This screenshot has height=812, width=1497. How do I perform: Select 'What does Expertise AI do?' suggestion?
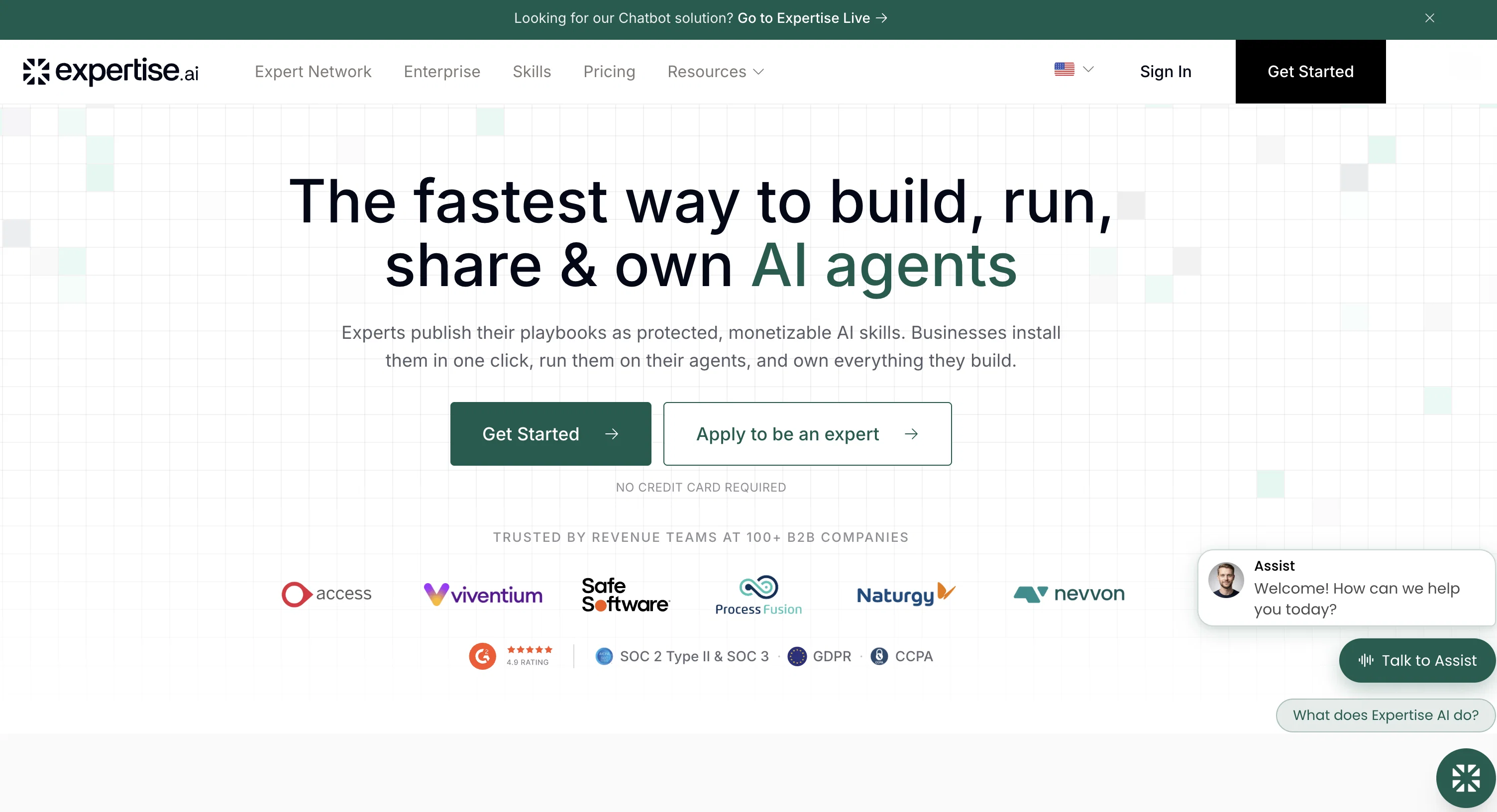[x=1386, y=715]
